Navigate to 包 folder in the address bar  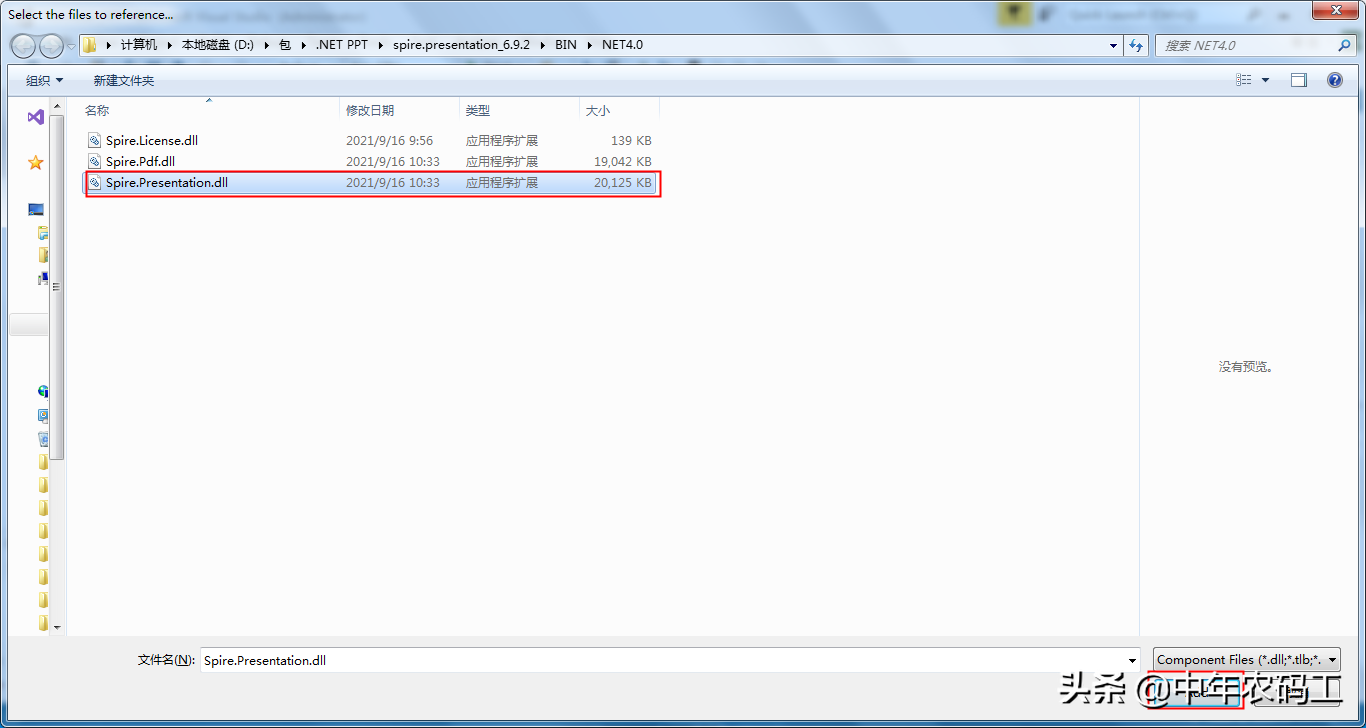pos(284,45)
